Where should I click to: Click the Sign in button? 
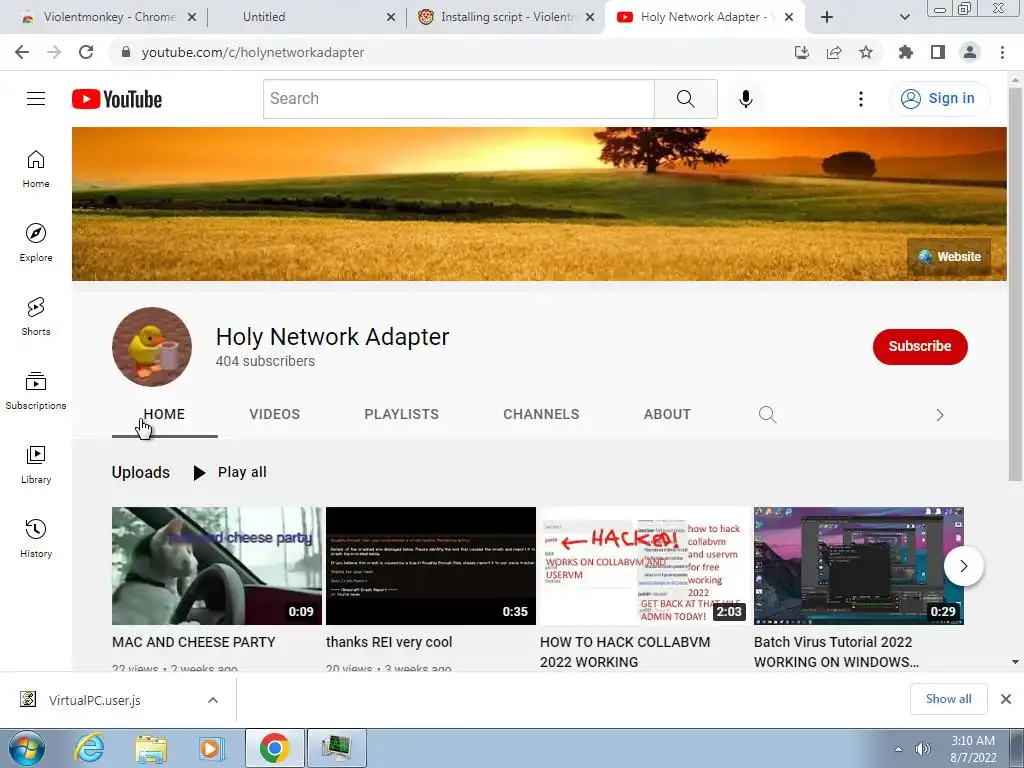pos(939,99)
